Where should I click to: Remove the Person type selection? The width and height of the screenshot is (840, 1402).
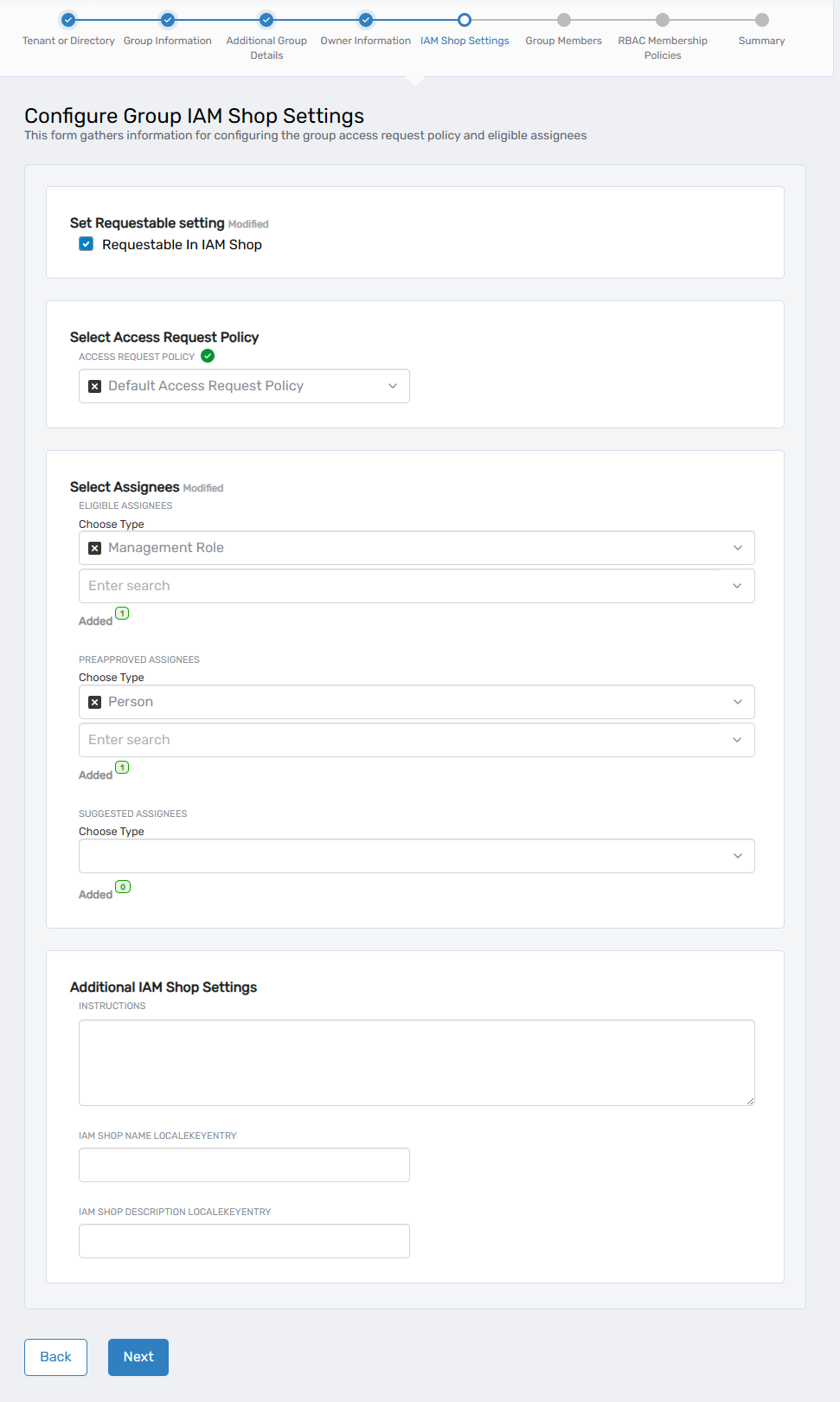(x=95, y=702)
